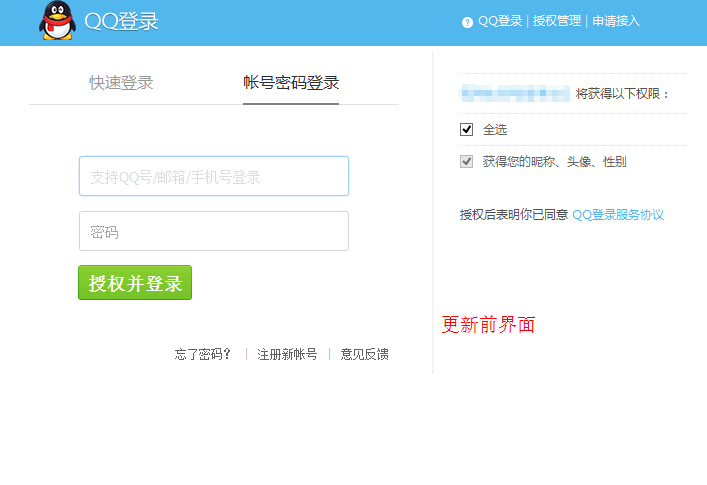This screenshot has height=485, width=707.
Task: Select the 帐号密码登录 tab
Action: [x=291, y=83]
